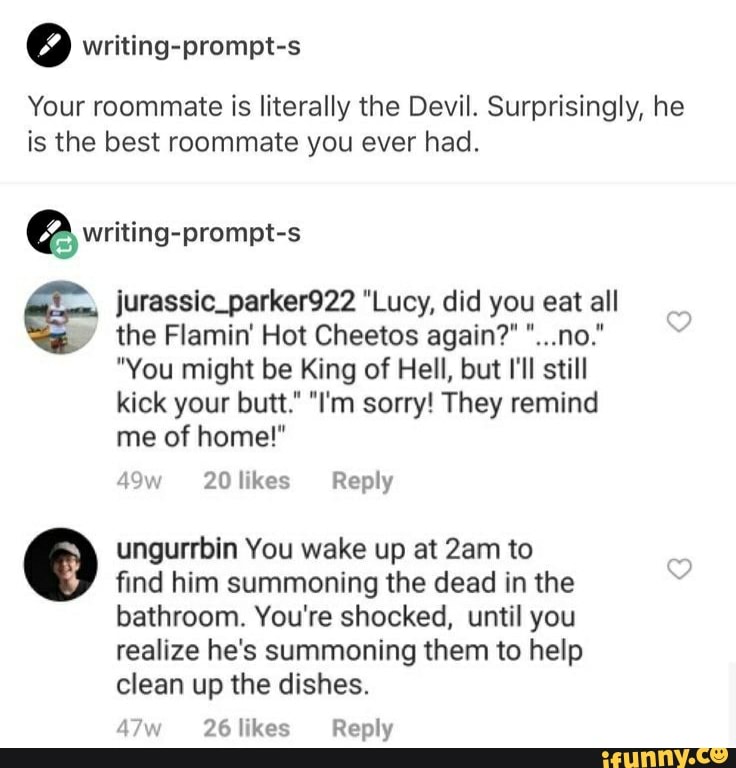View ungurrbin's profile picture
Image resolution: width=736 pixels, height=768 pixels.
coord(61,564)
